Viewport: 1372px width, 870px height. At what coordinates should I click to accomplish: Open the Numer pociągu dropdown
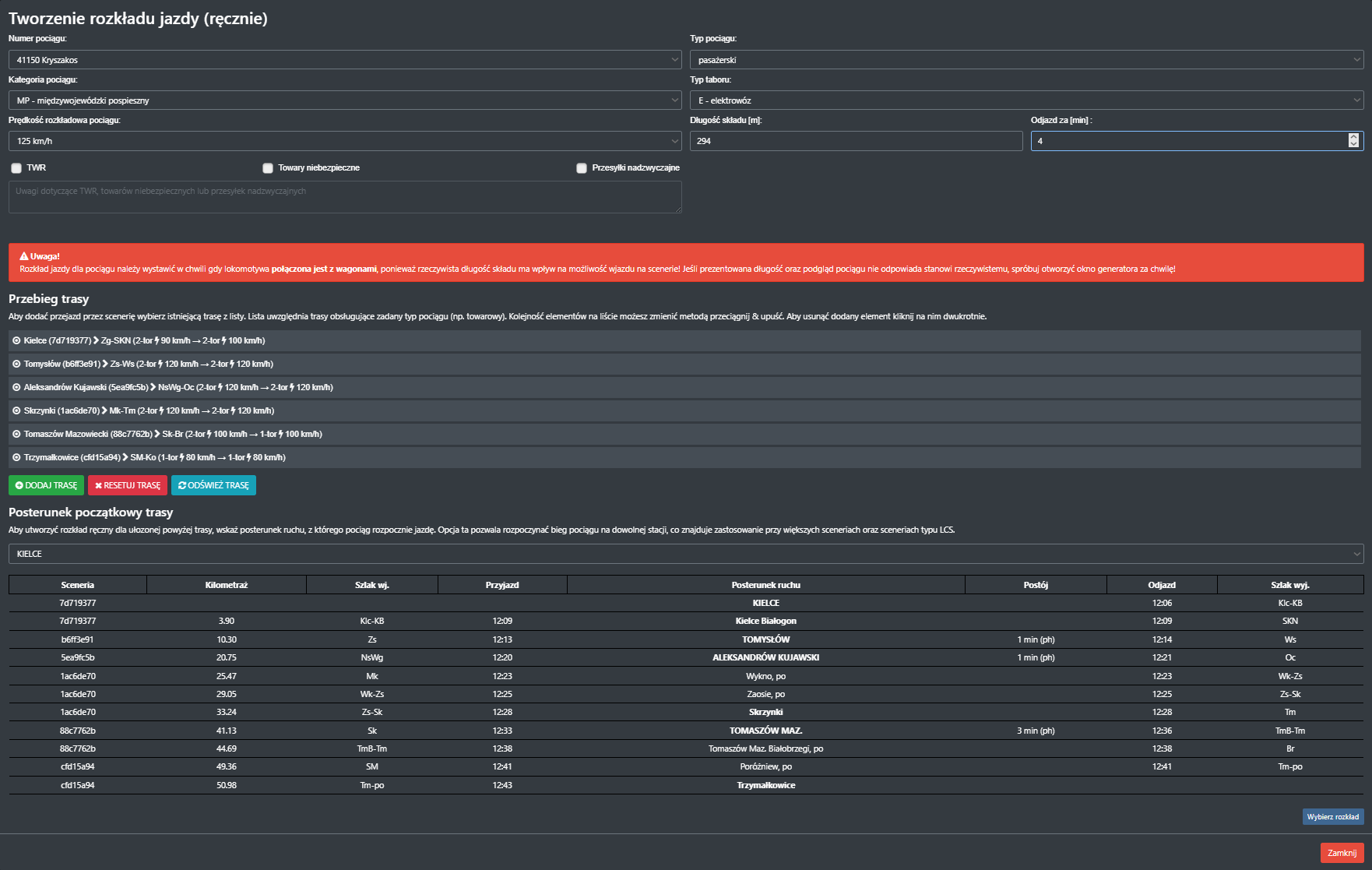[344, 60]
